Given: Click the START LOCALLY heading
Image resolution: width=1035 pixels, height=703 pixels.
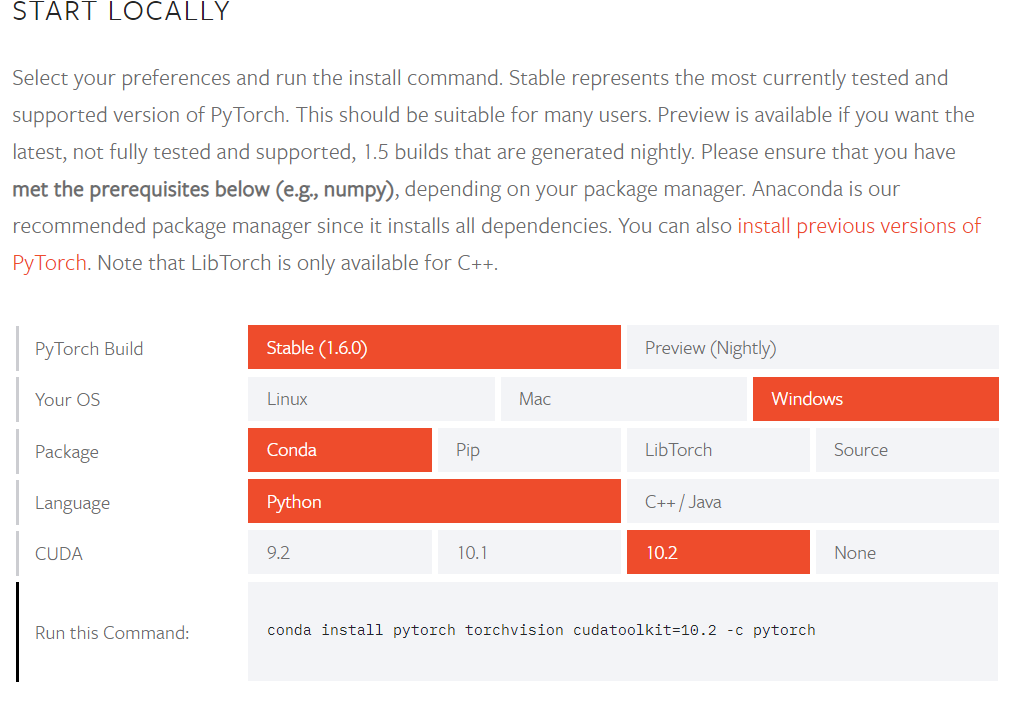Looking at the screenshot, I should [121, 13].
